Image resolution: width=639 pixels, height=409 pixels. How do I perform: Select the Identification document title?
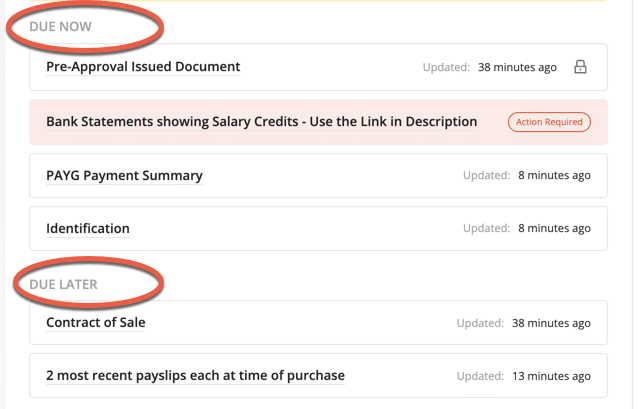click(x=88, y=229)
